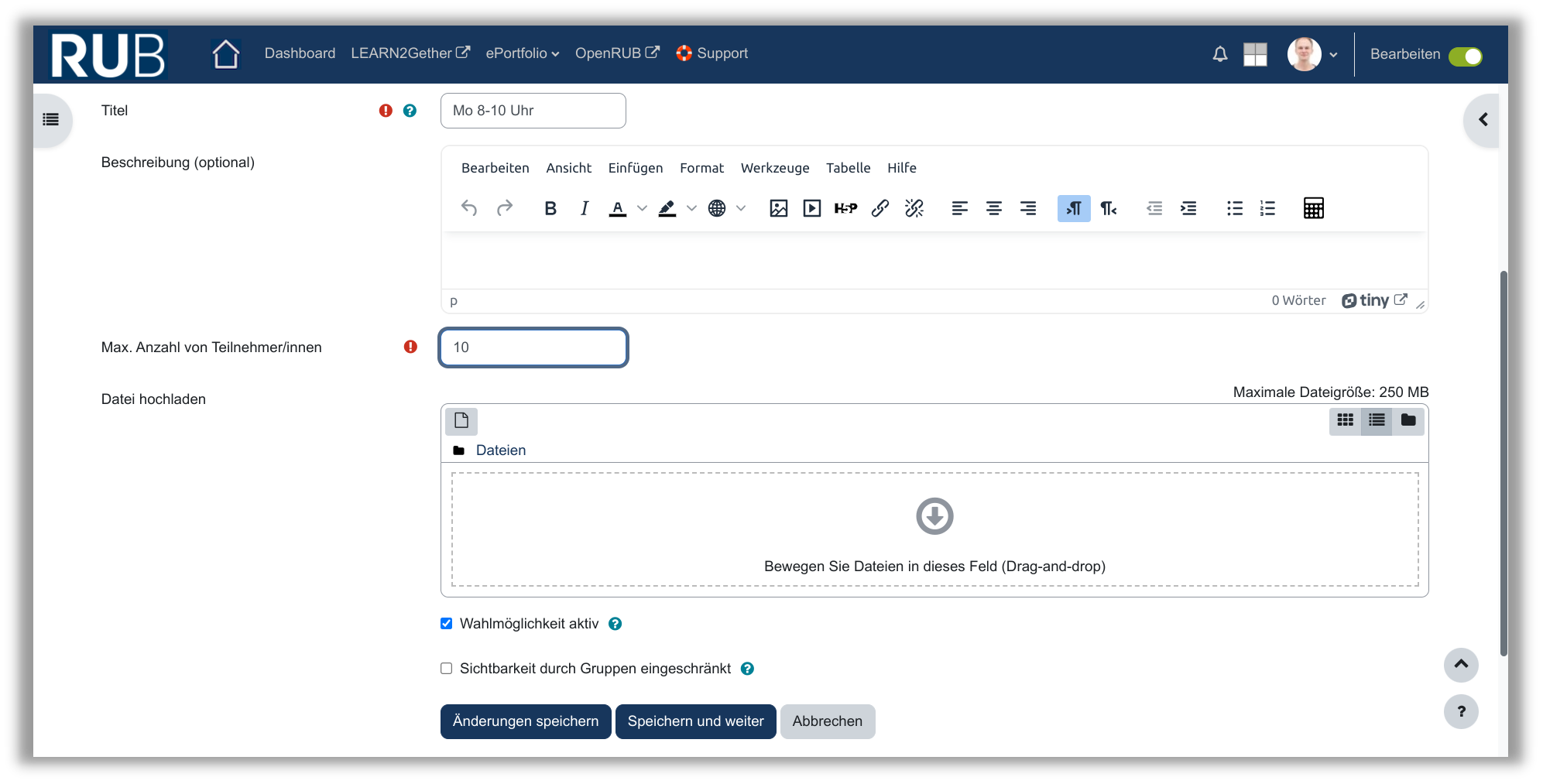Viewport: 1543px width, 784px height.
Task: Click the Bold formatting icon
Action: click(x=550, y=208)
